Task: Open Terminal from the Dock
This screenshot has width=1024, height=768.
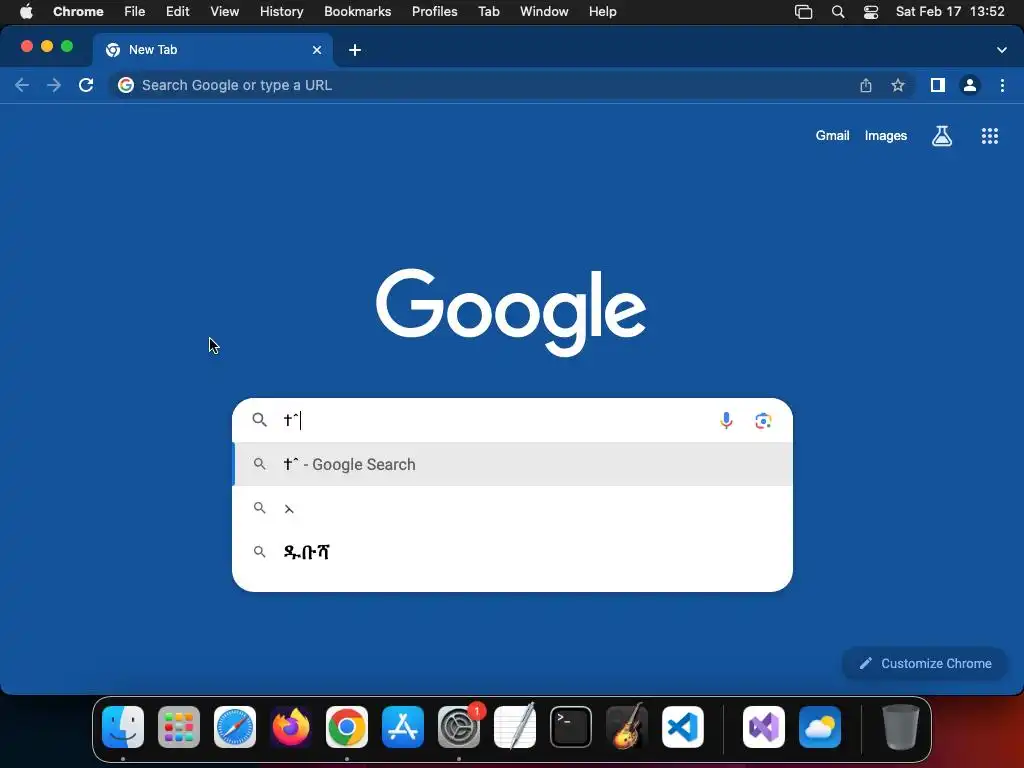Action: tap(571, 727)
